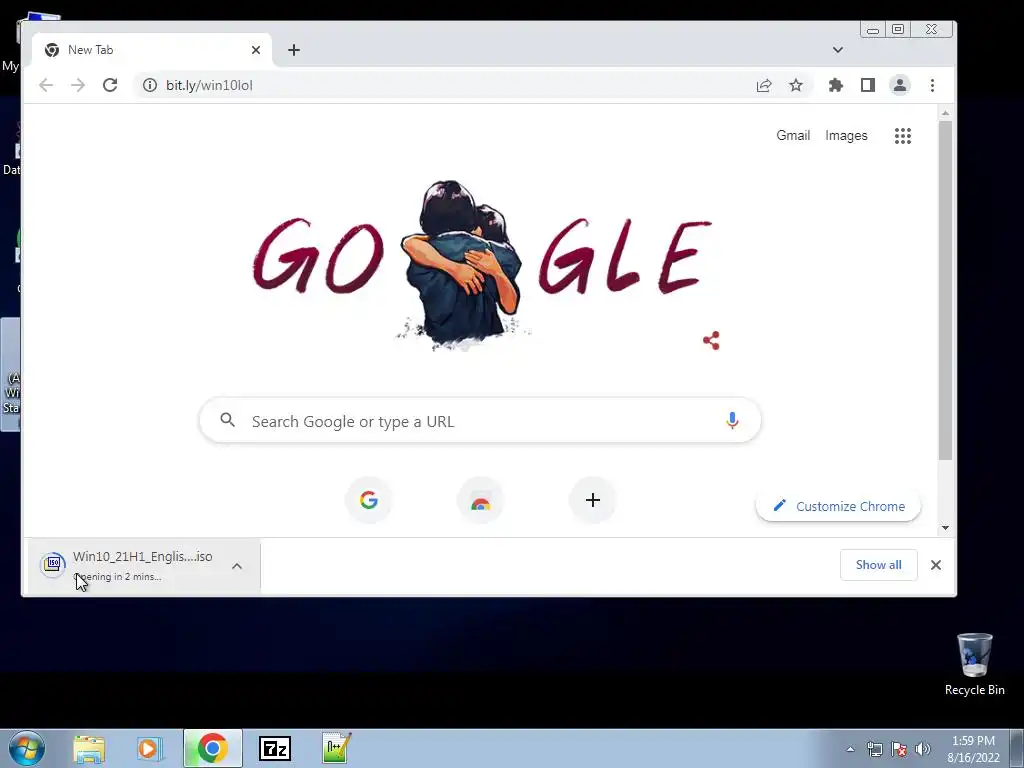Screen dimensions: 1024x768
Task: Toggle the Chrome side panel
Action: tap(867, 85)
